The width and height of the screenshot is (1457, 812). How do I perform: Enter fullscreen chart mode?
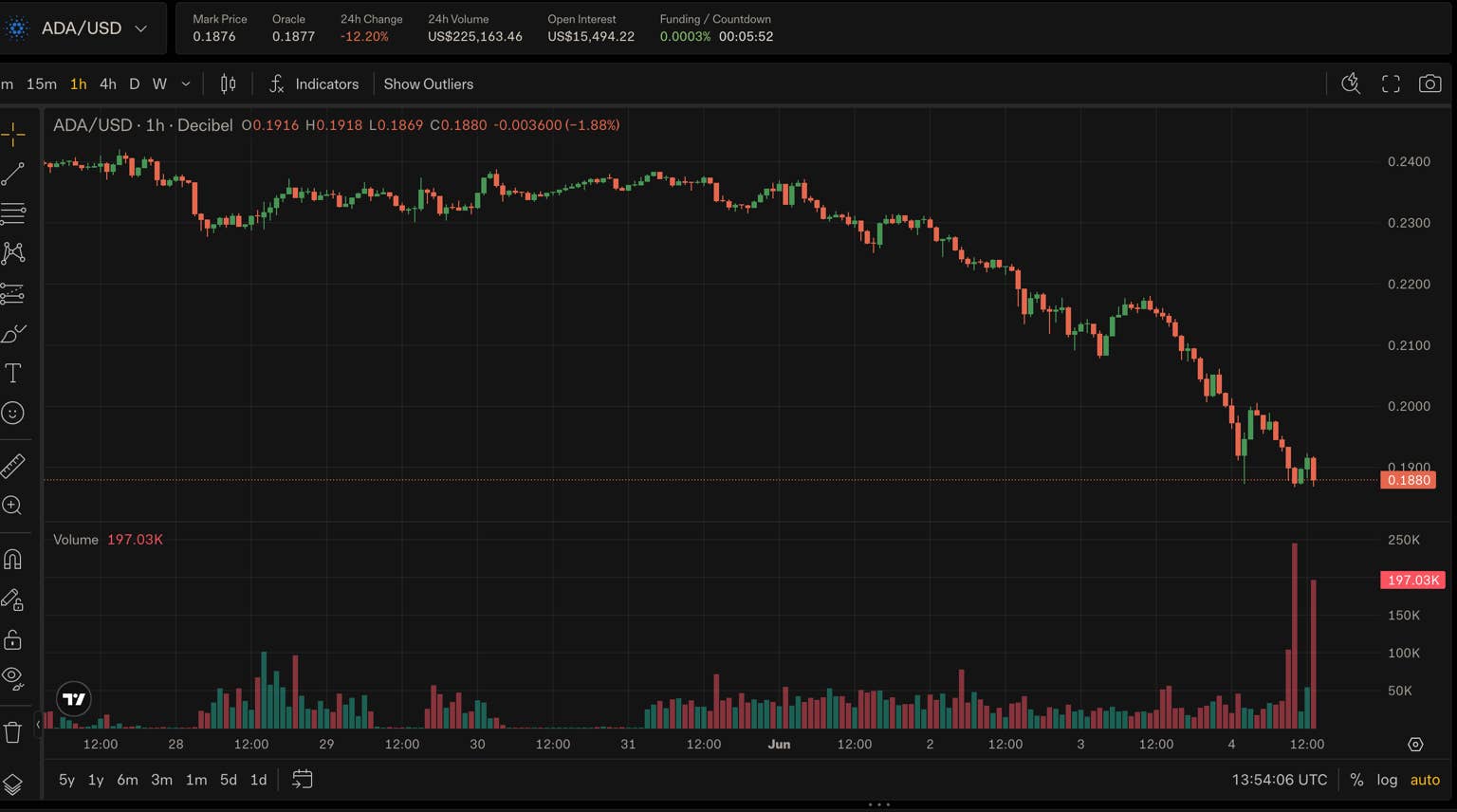[1391, 84]
